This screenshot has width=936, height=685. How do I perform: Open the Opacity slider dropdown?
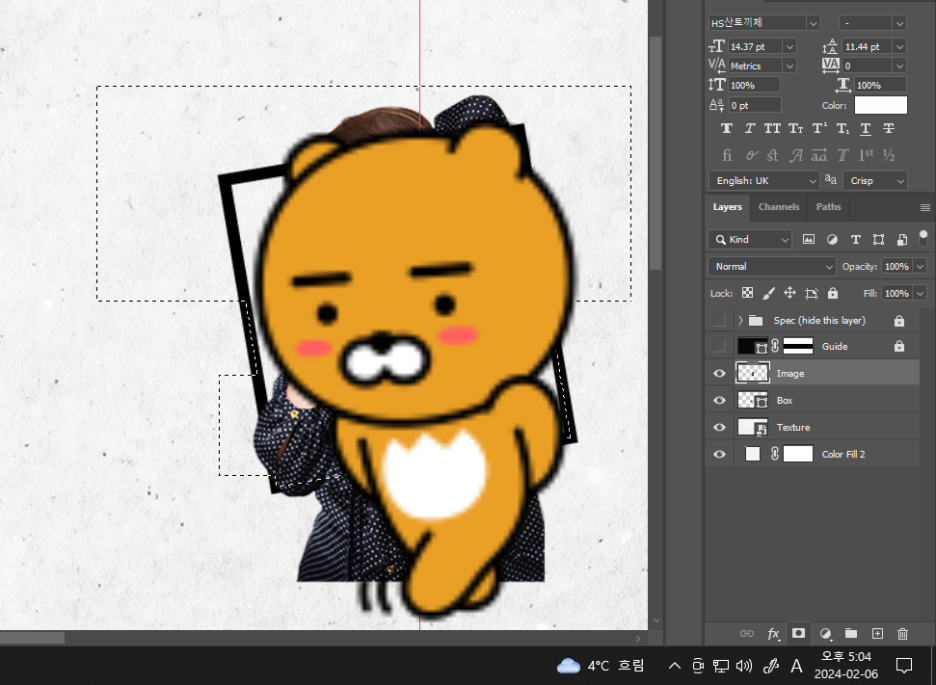(x=920, y=267)
